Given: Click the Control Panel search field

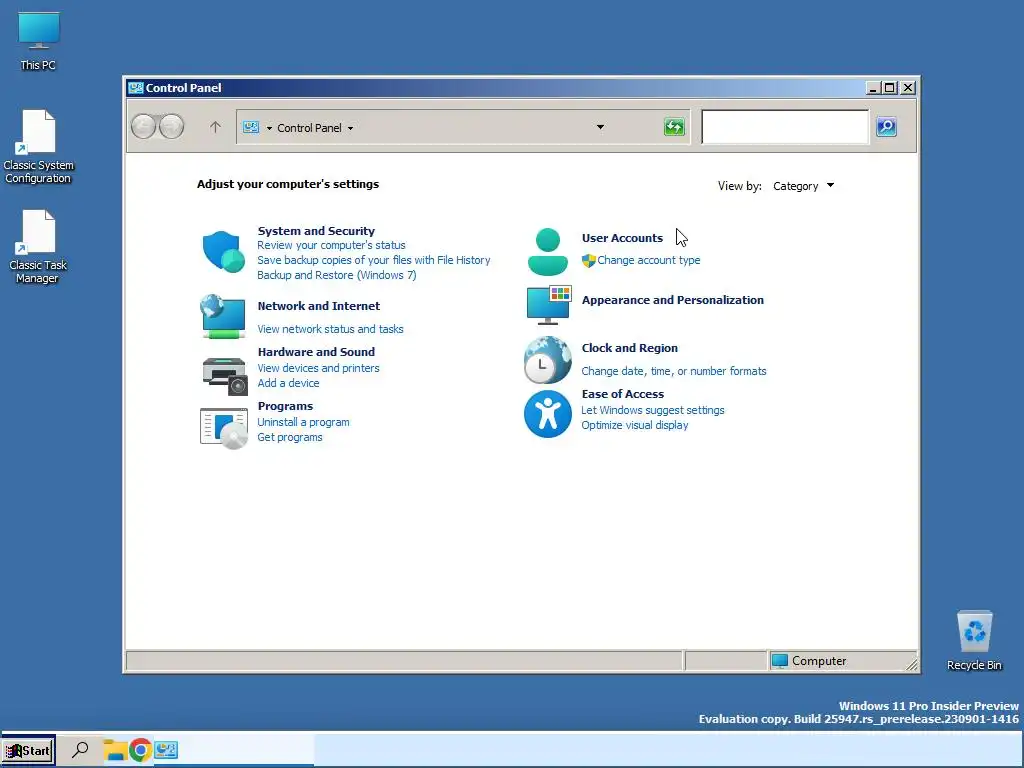Looking at the screenshot, I should pyautogui.click(x=785, y=127).
